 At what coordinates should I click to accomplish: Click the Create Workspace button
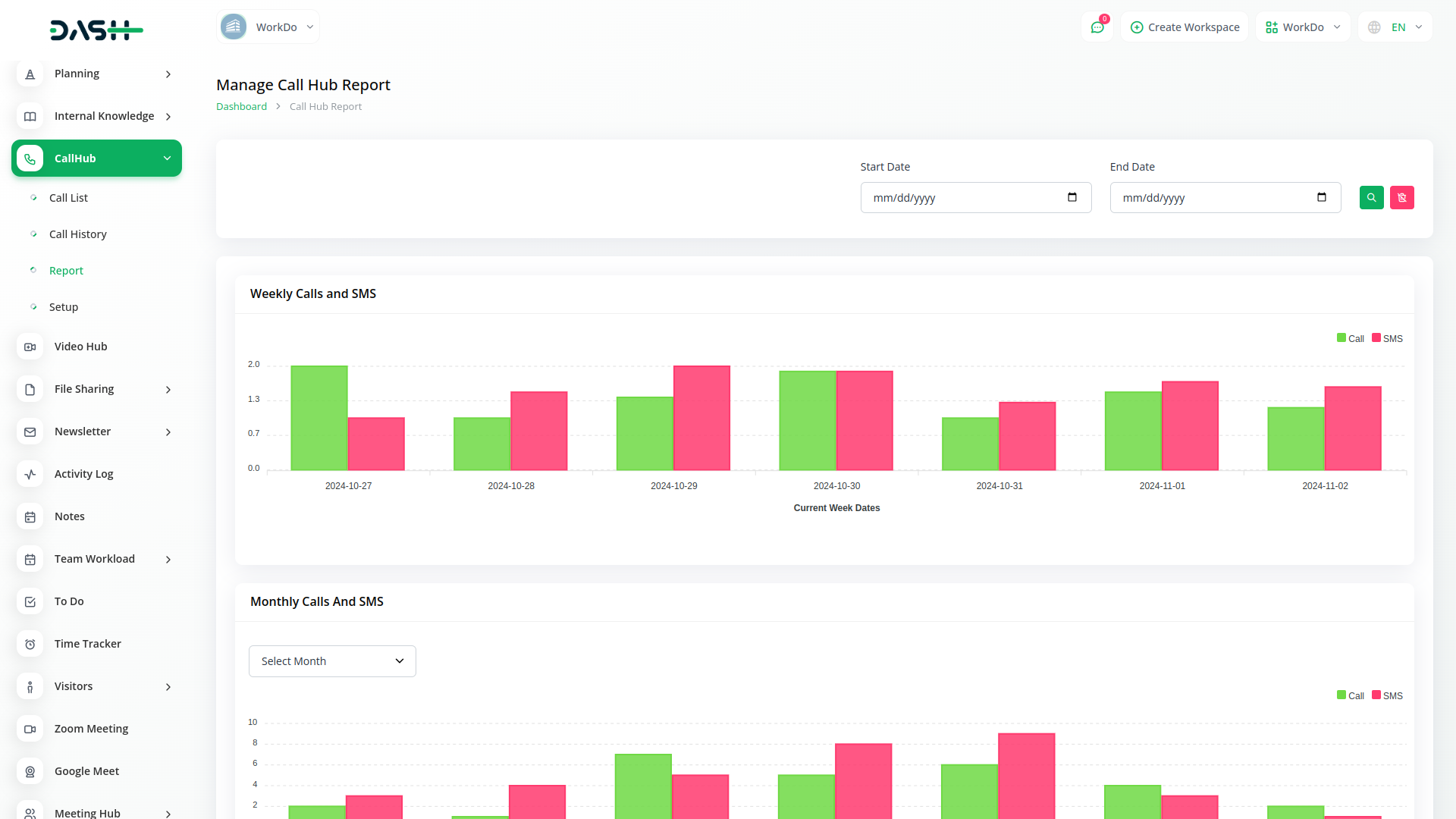[1185, 27]
